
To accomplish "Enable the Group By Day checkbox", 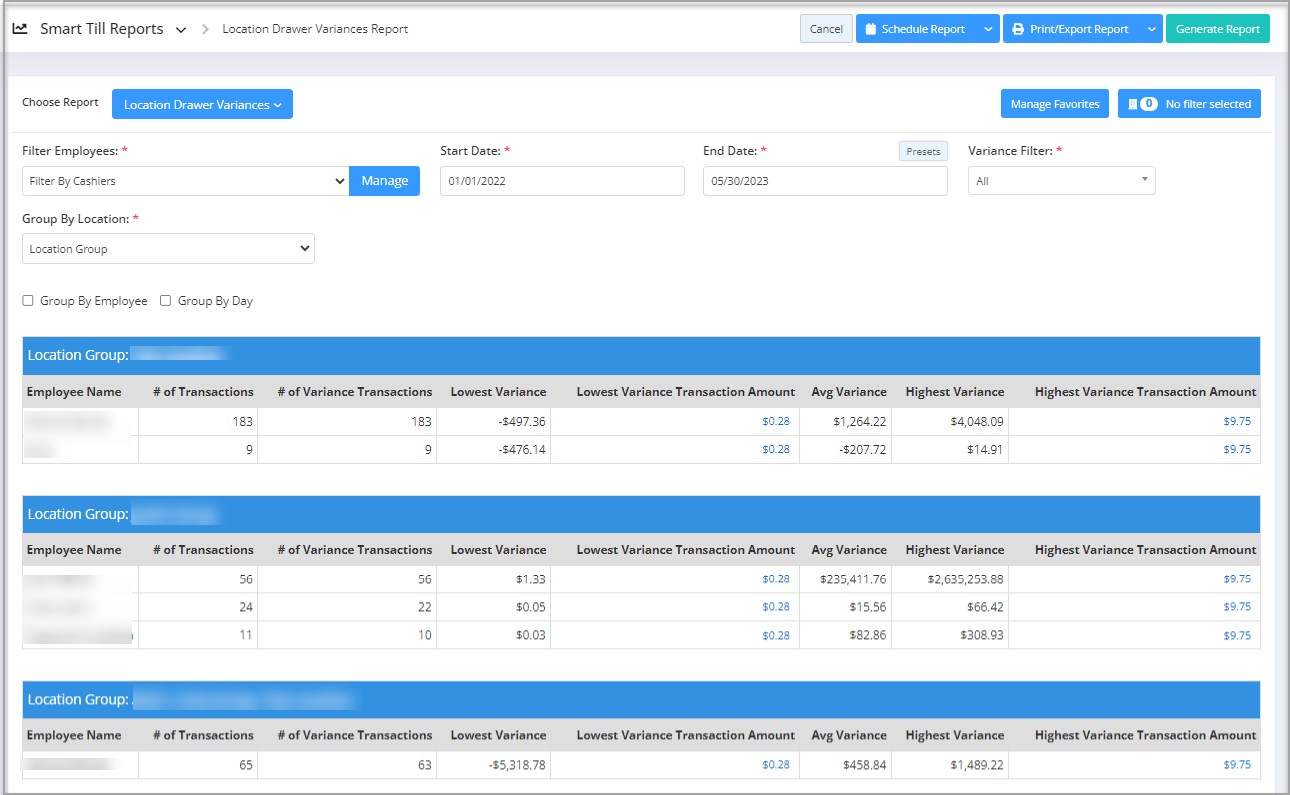I will click(166, 301).
